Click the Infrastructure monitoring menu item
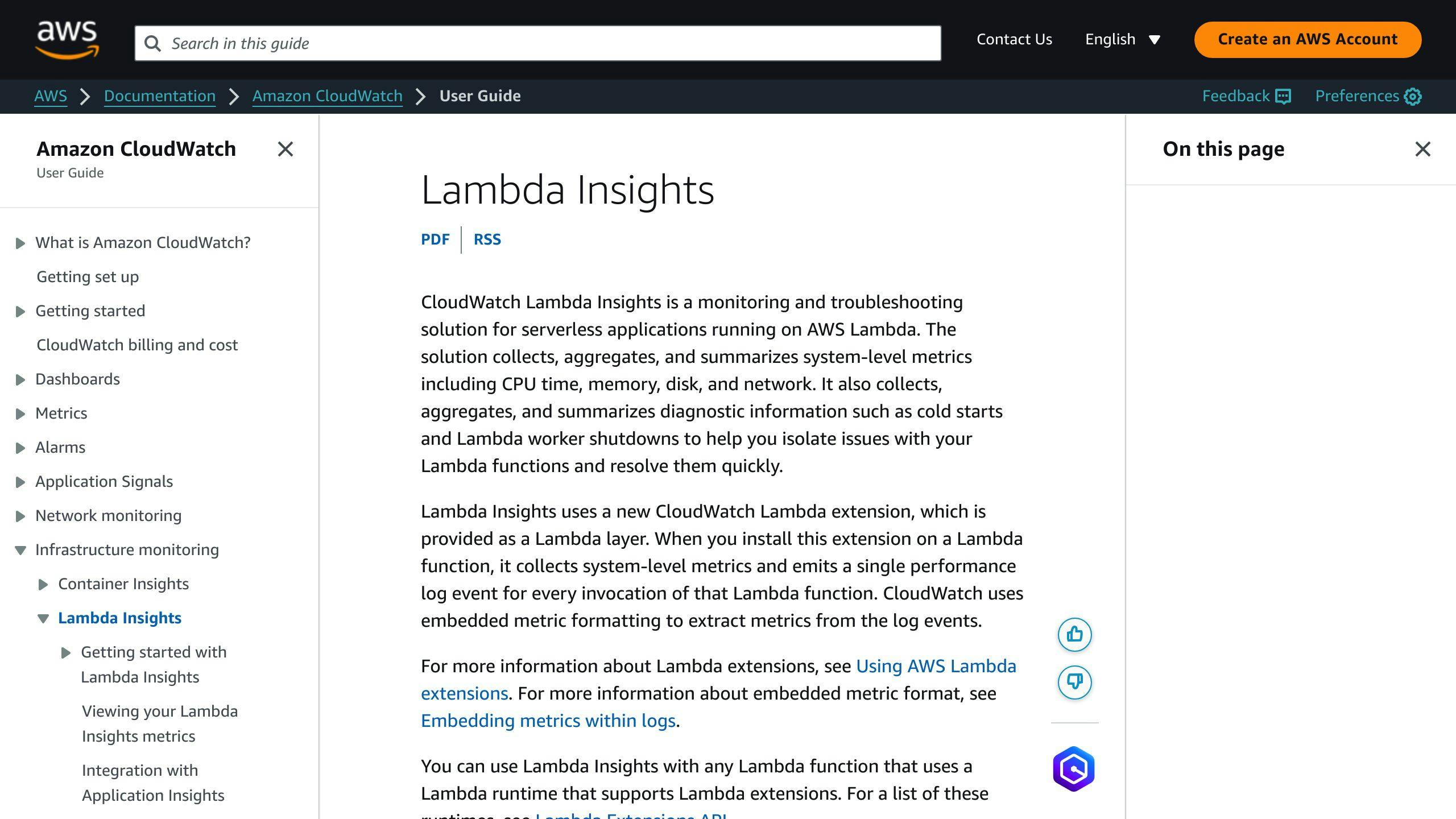Image resolution: width=1456 pixels, height=819 pixels. pos(127,549)
